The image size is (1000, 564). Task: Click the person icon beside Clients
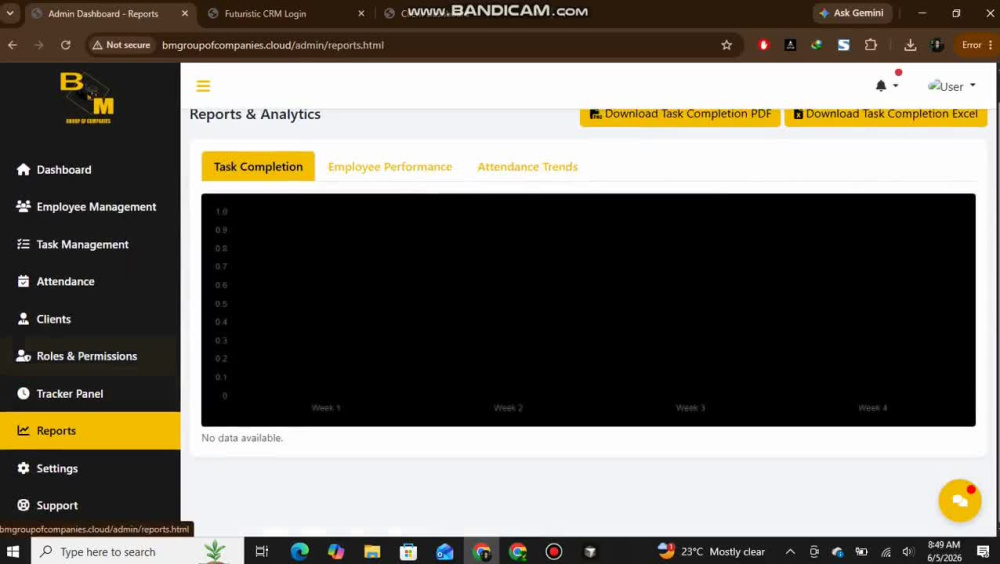coord(24,318)
